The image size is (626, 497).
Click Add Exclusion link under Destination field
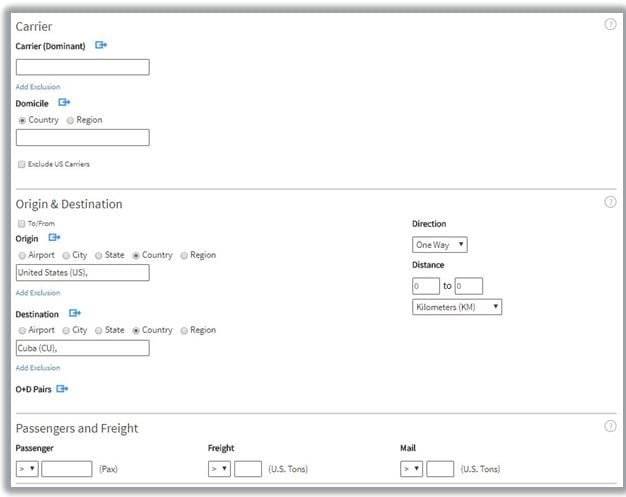point(38,368)
